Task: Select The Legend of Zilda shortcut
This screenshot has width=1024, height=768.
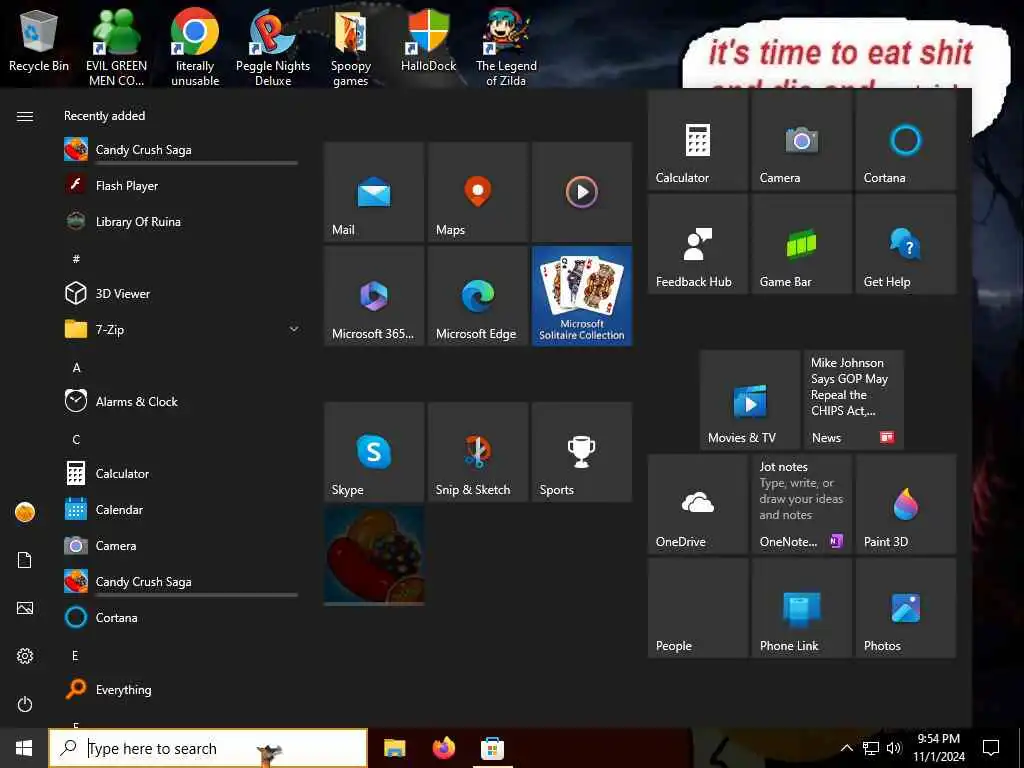Action: [x=506, y=47]
